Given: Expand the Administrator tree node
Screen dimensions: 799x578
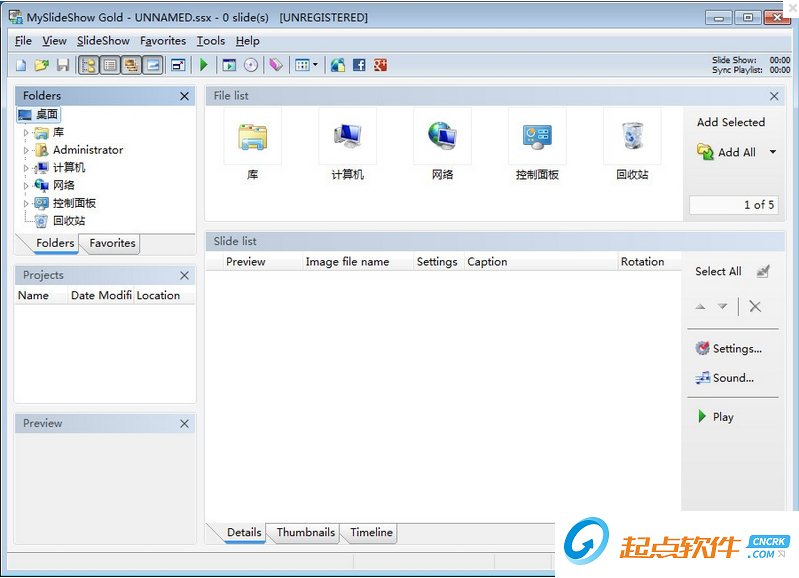Looking at the screenshot, I should tap(26, 150).
